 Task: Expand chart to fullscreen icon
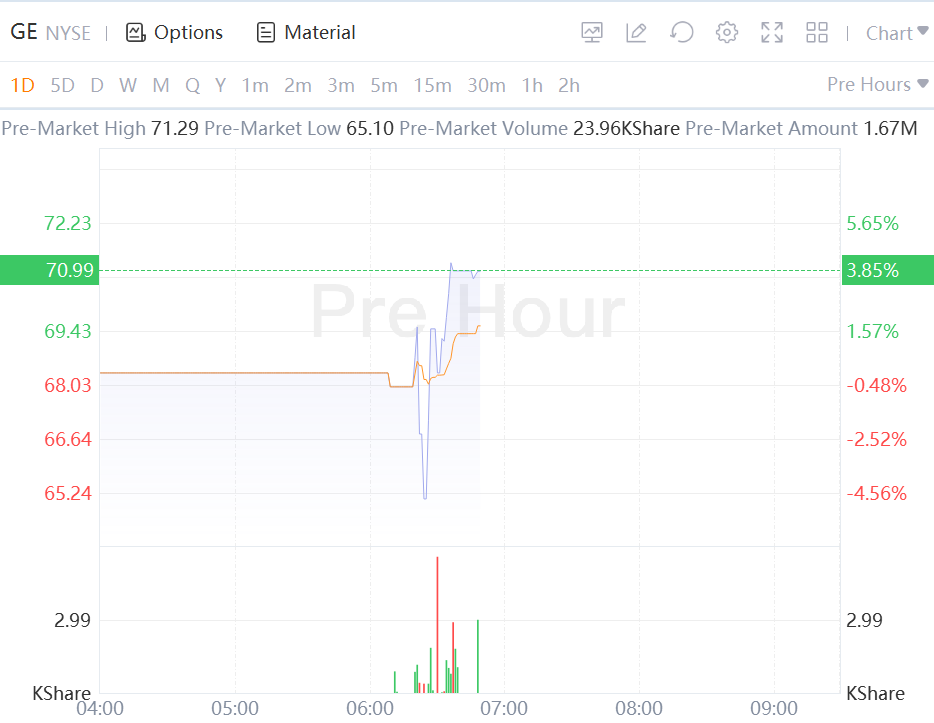click(772, 33)
